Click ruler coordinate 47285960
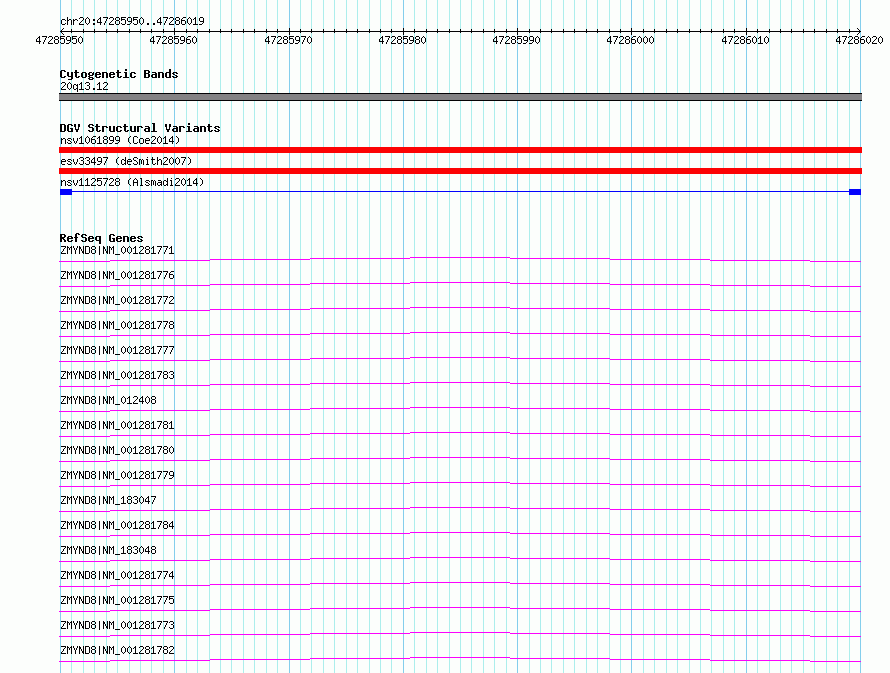 [173, 40]
